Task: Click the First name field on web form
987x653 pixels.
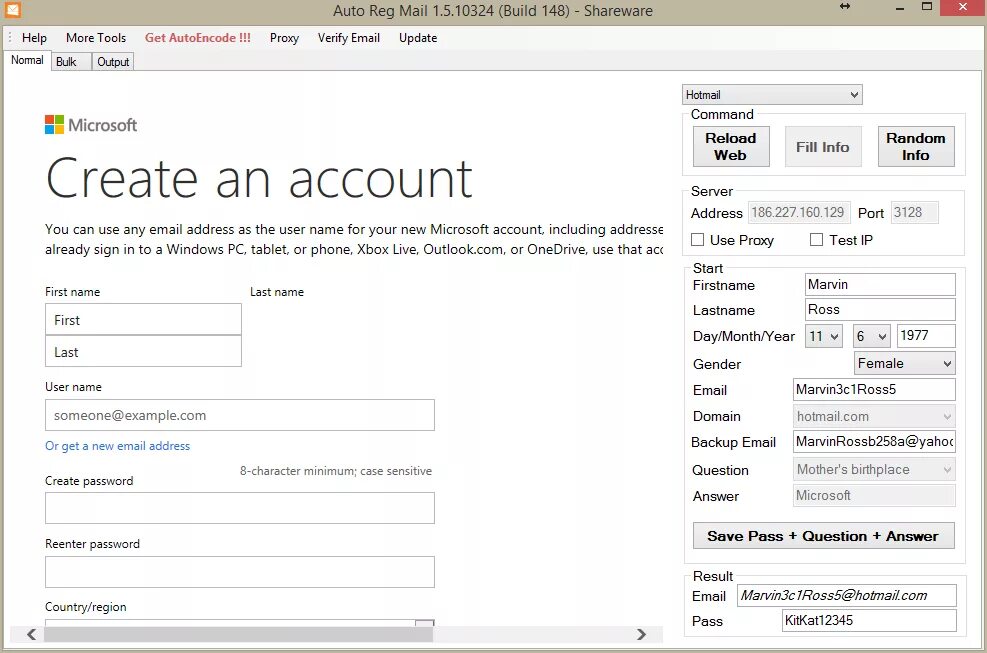Action: click(143, 320)
